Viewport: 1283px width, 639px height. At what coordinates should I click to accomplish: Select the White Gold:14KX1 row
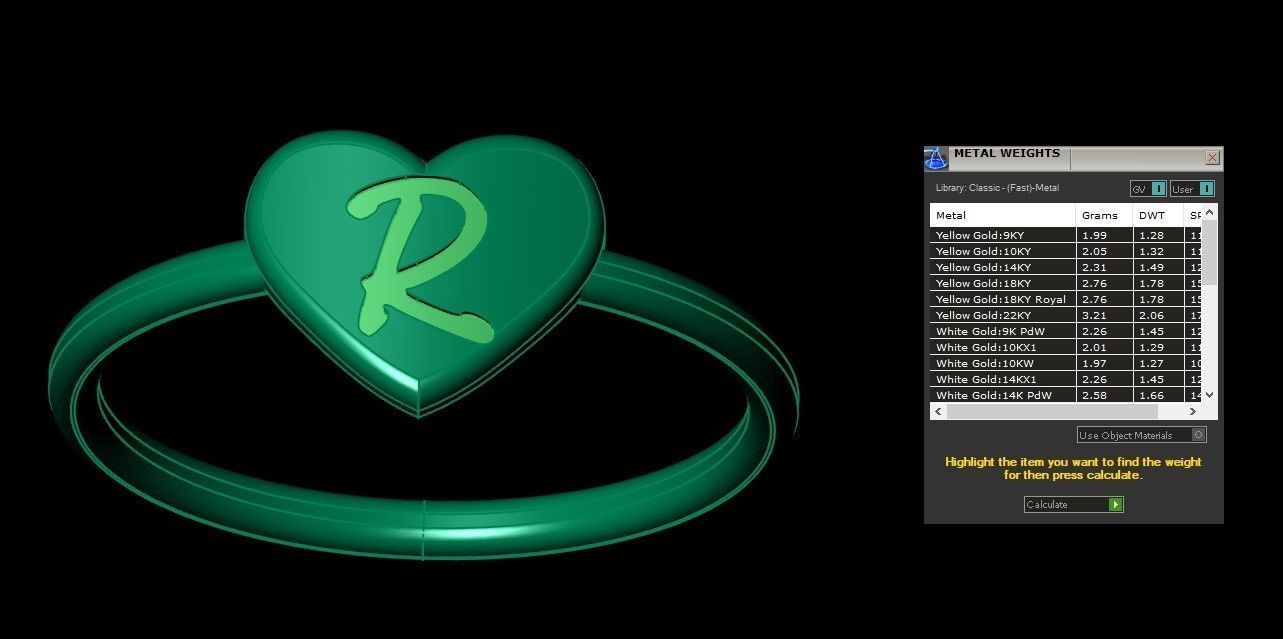pyautogui.click(x=1066, y=379)
